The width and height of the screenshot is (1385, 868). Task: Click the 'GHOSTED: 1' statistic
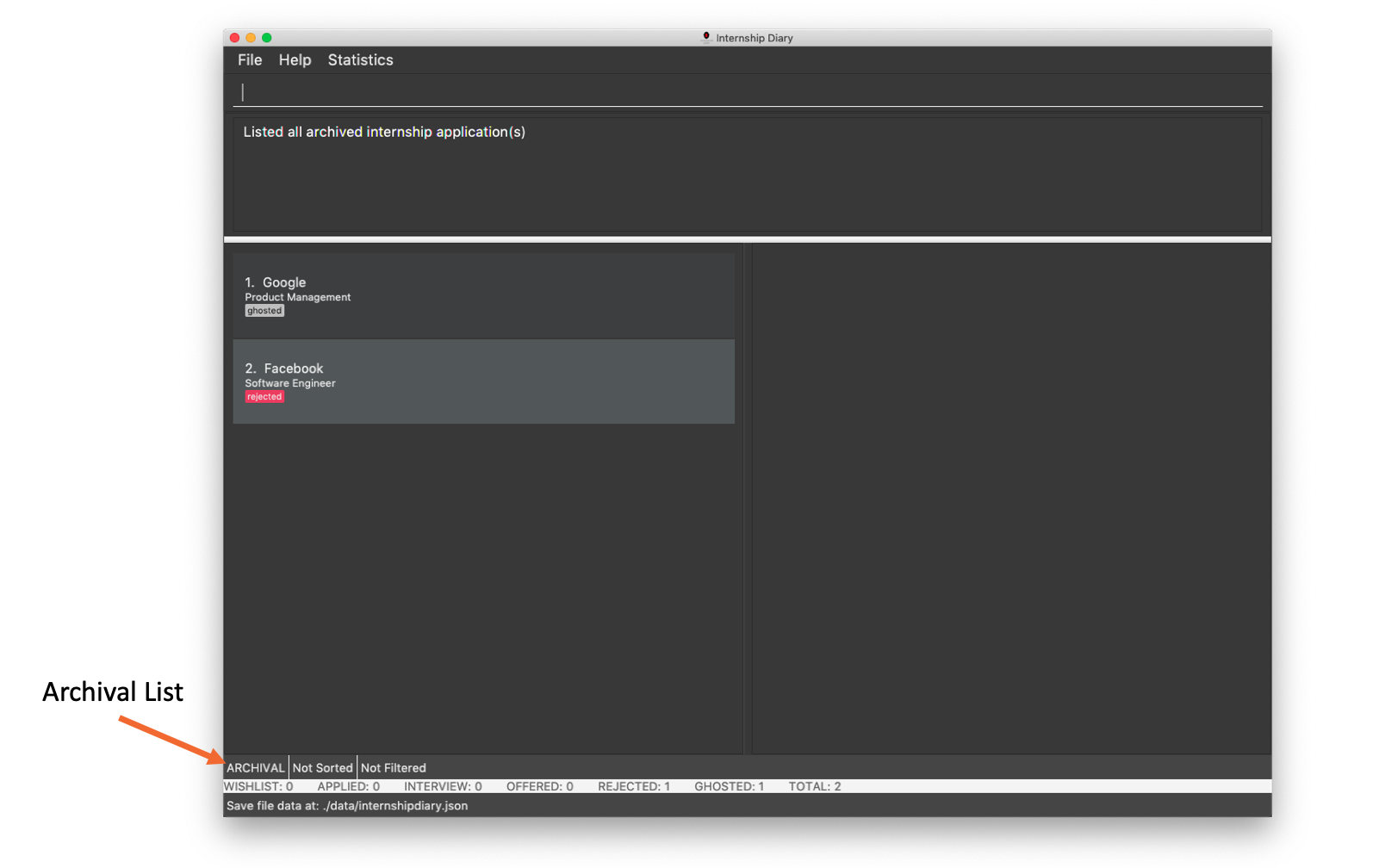[730, 786]
